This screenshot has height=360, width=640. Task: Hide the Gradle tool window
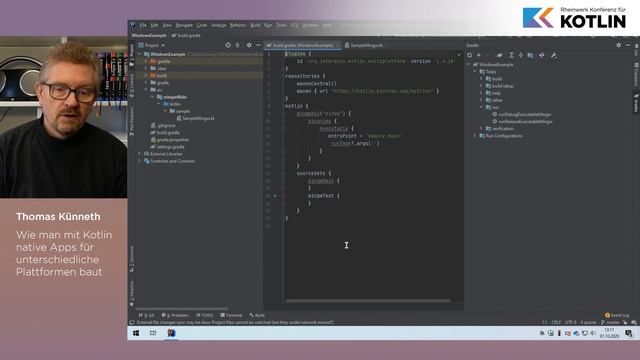point(628,45)
